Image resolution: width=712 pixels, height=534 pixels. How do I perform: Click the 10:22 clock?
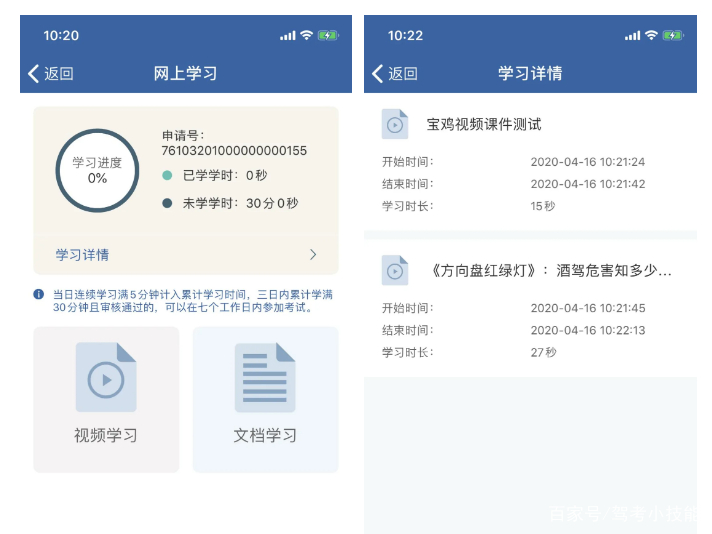coord(405,35)
